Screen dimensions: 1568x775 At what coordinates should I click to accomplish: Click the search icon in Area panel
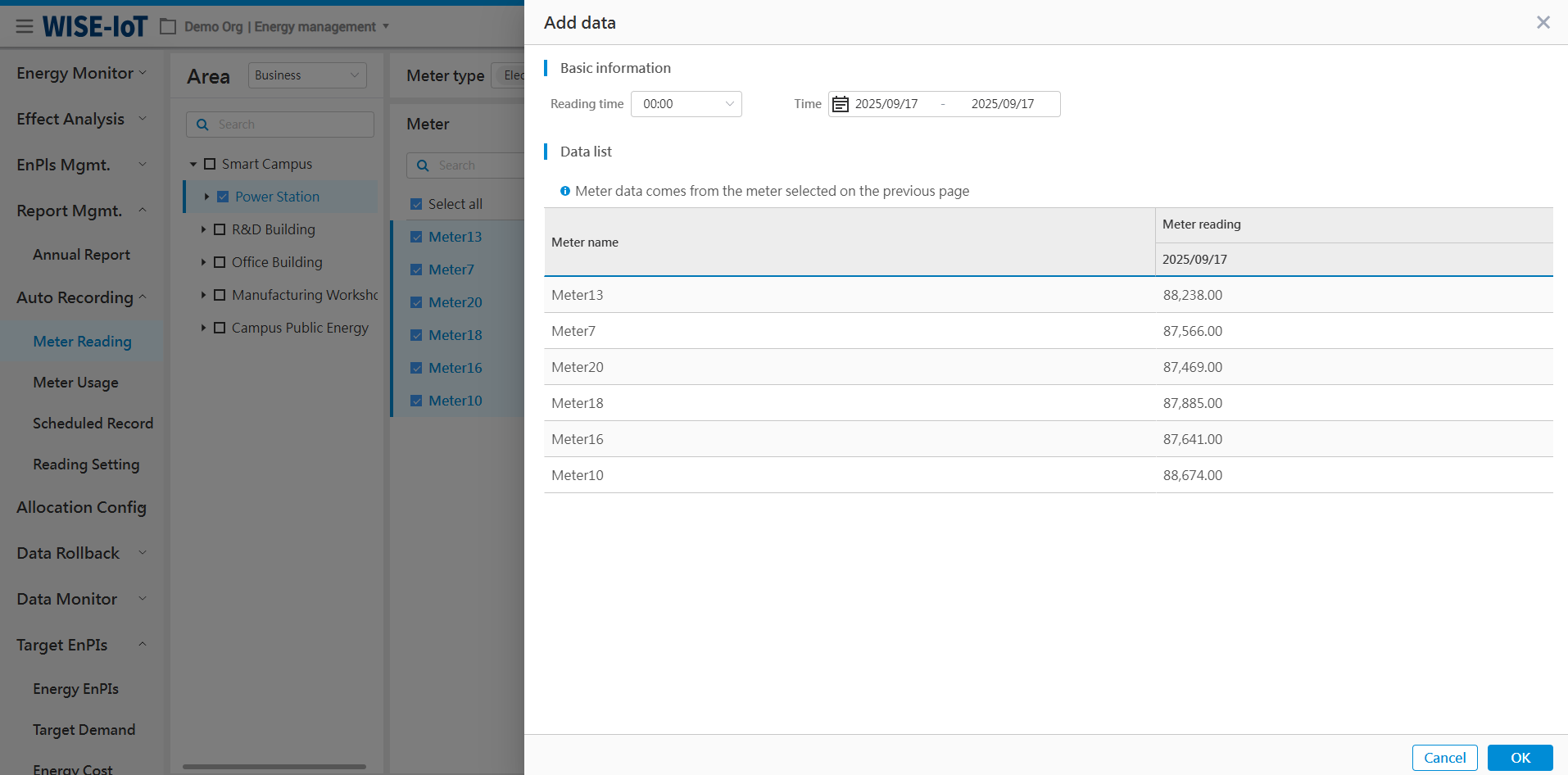point(202,125)
